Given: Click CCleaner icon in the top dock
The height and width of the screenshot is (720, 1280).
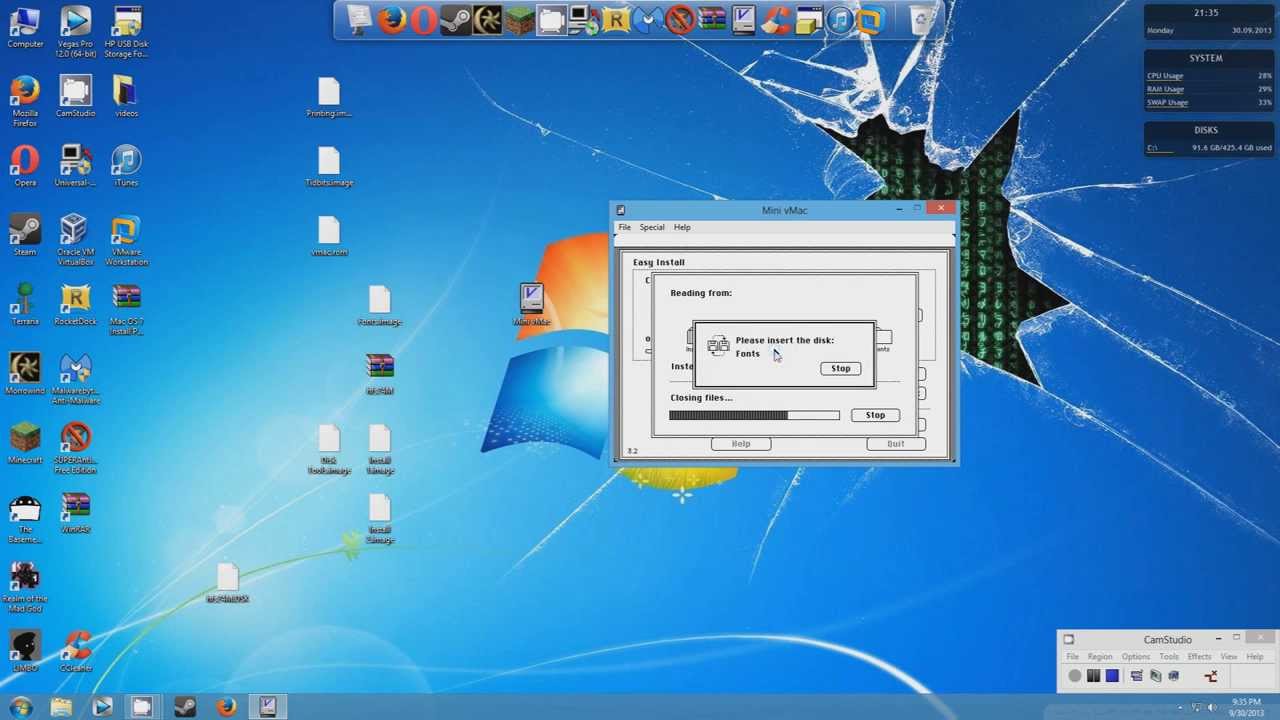Looking at the screenshot, I should [x=776, y=20].
